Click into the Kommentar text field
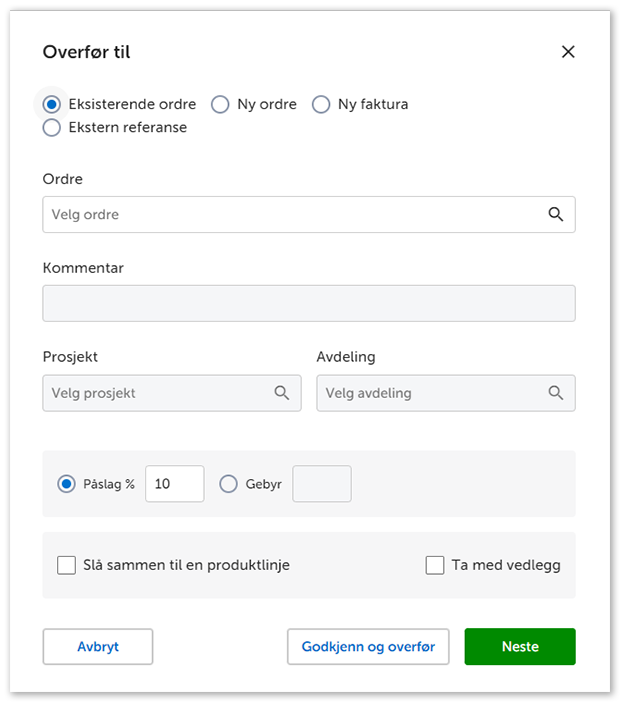Screen dimensions: 620x702 click(x=308, y=303)
